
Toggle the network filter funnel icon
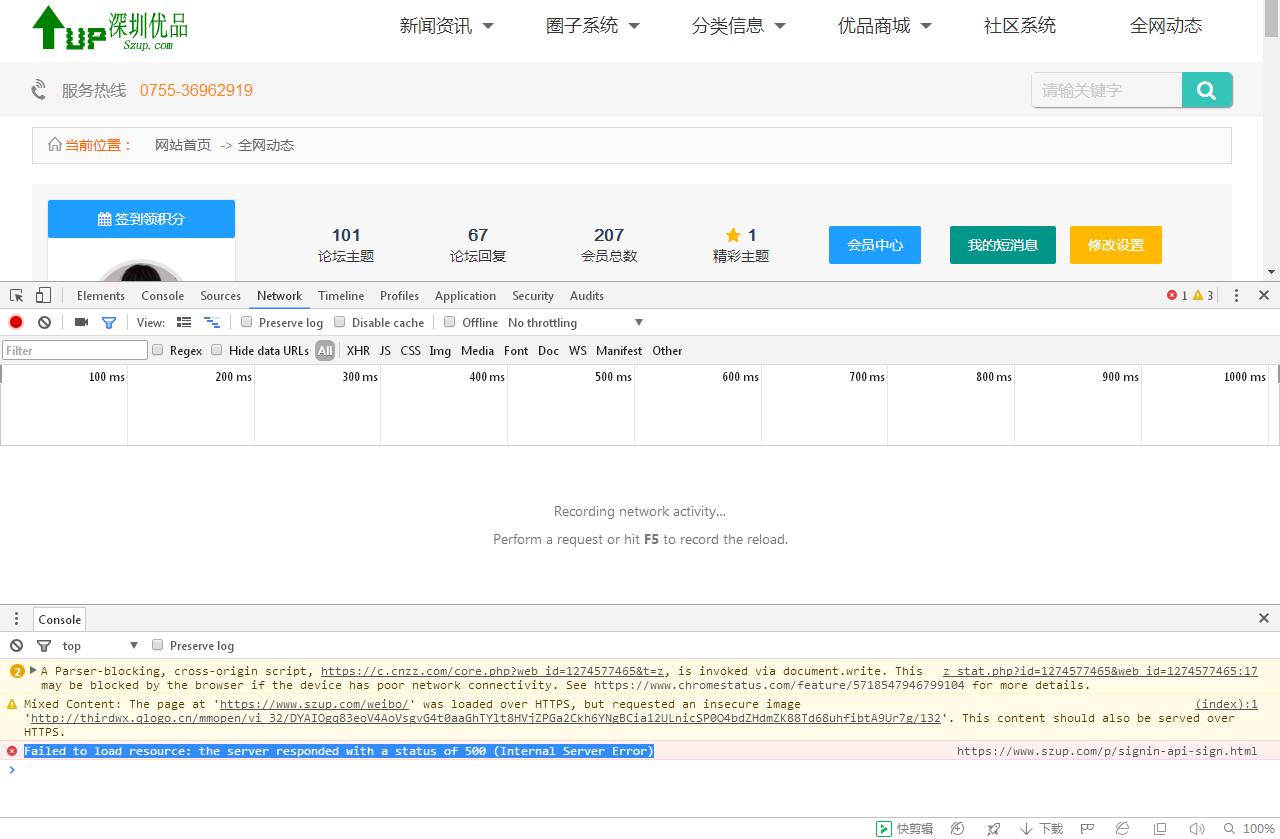109,322
